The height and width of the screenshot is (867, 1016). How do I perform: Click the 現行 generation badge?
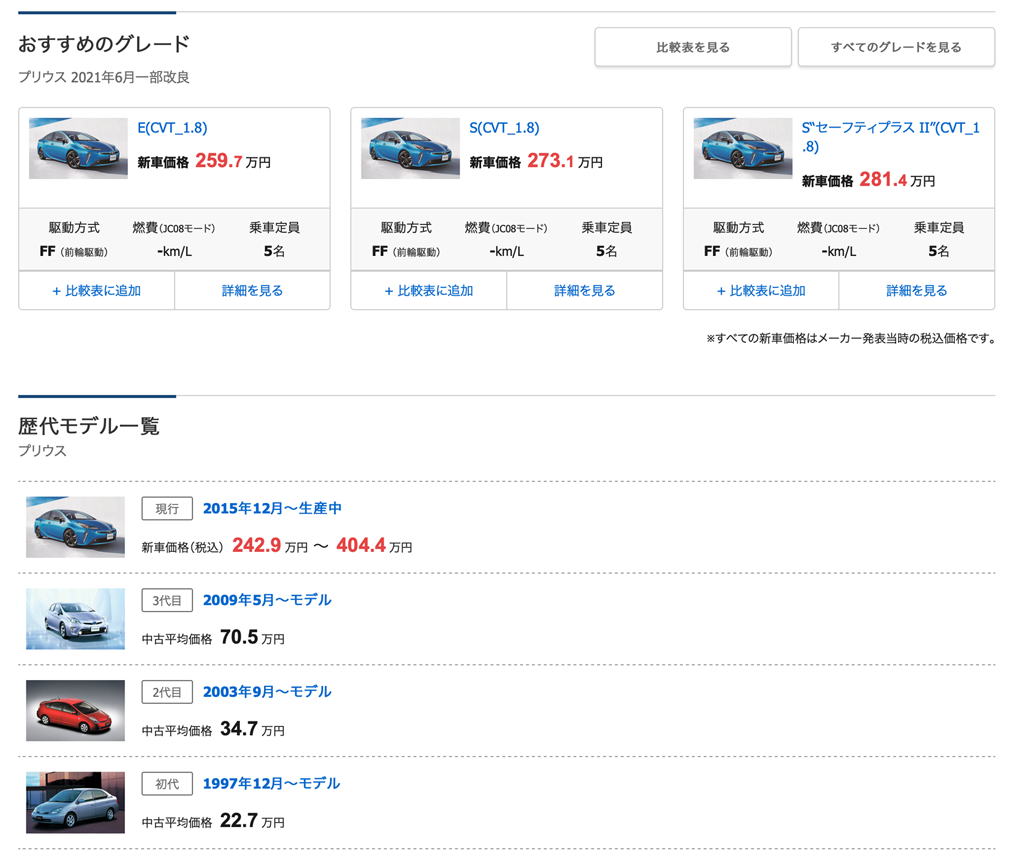(x=167, y=509)
